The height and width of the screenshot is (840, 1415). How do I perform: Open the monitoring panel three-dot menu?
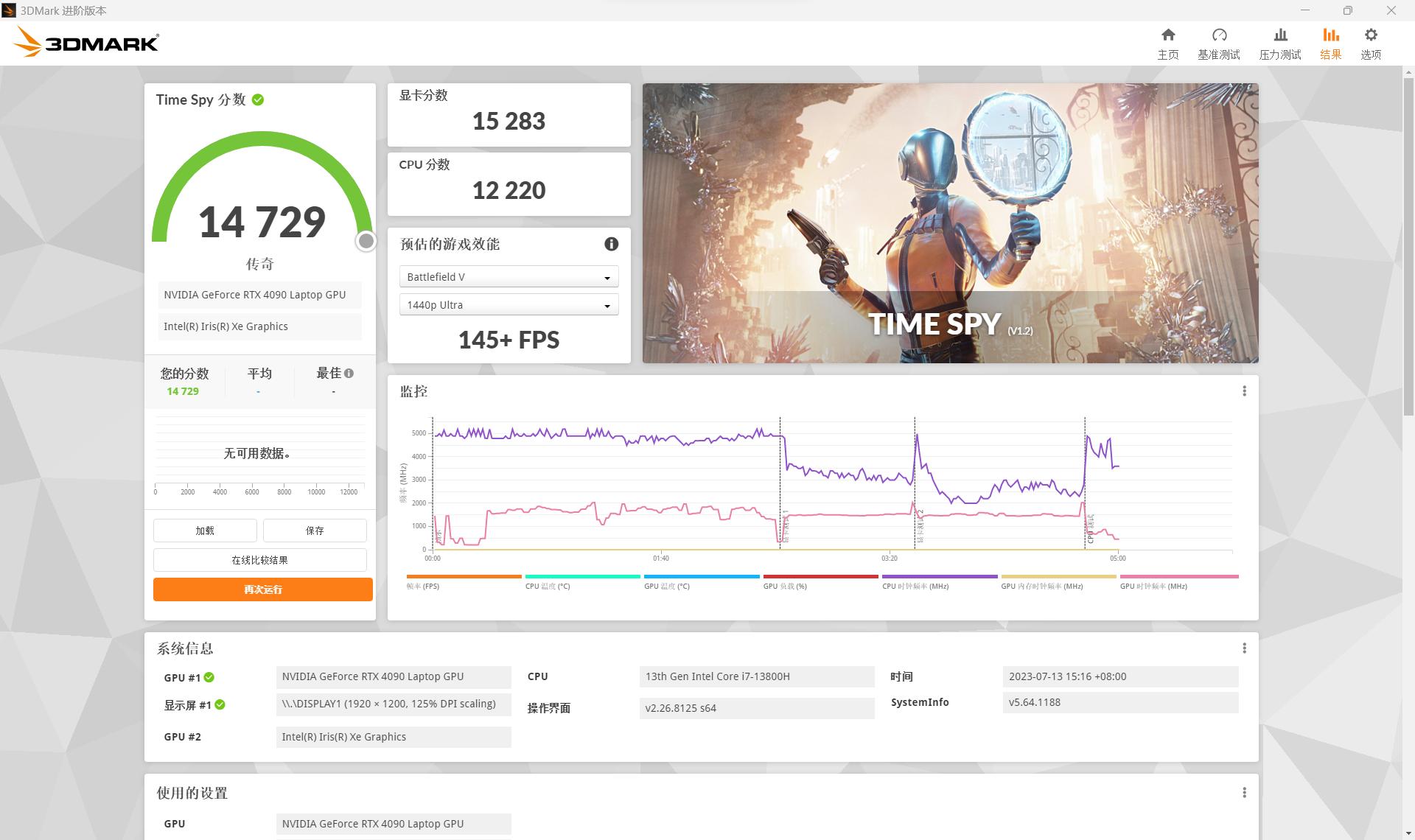tap(1244, 391)
